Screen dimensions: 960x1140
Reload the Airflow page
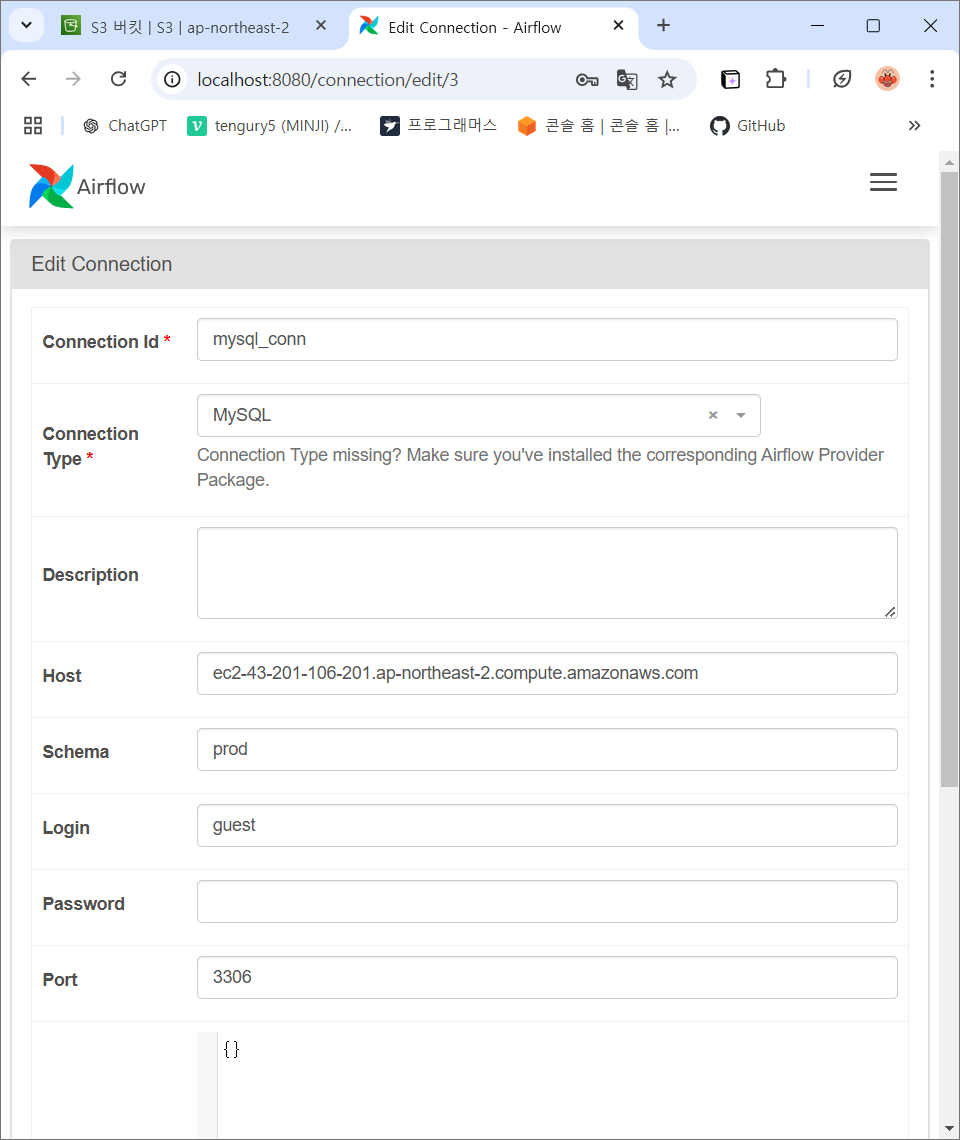(119, 79)
